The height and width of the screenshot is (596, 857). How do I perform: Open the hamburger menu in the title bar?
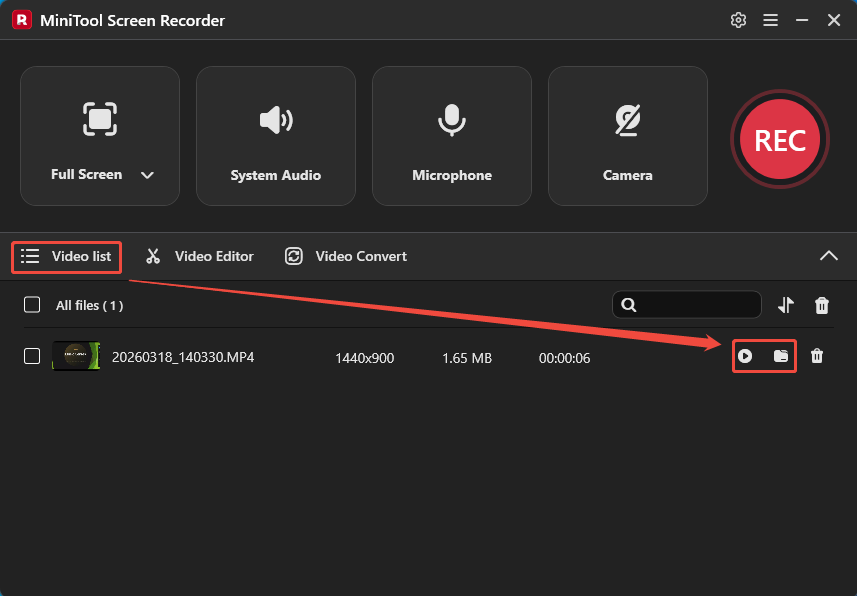click(770, 19)
